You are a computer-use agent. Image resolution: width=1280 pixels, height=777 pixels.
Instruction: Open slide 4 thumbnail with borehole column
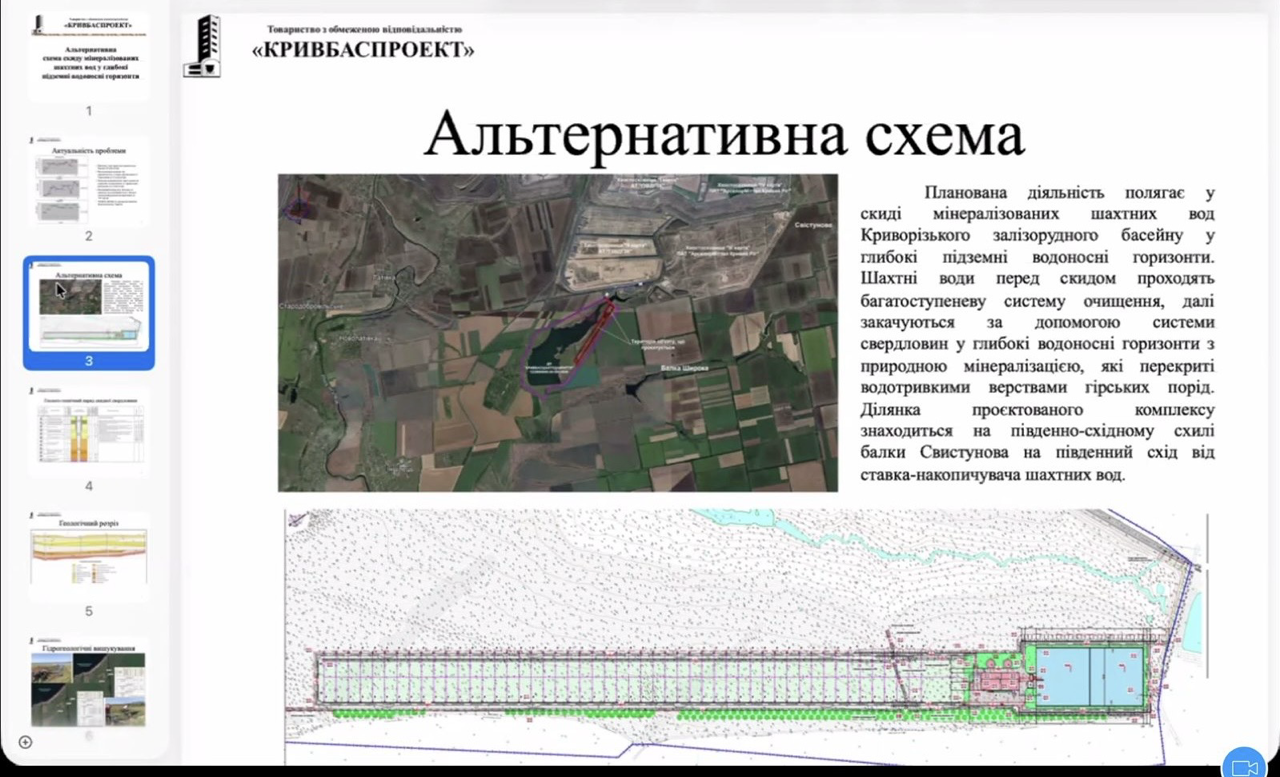click(89, 432)
